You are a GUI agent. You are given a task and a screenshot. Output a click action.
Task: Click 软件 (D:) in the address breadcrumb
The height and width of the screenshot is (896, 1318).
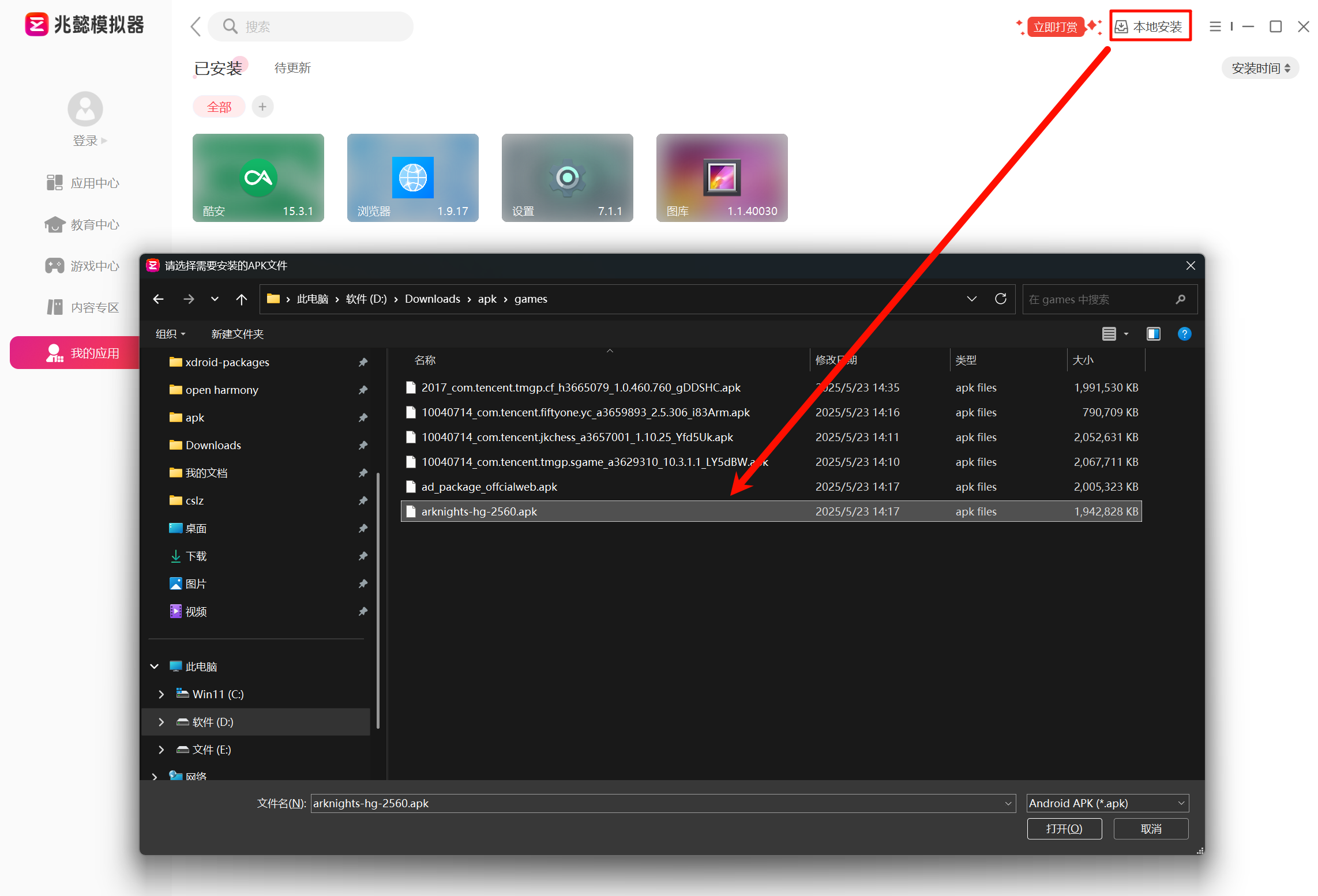pos(366,299)
